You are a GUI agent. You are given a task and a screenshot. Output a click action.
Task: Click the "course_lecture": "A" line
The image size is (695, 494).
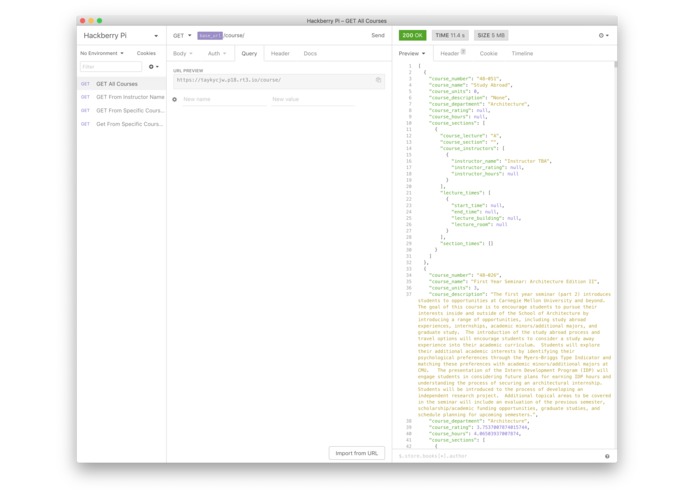(x=470, y=136)
